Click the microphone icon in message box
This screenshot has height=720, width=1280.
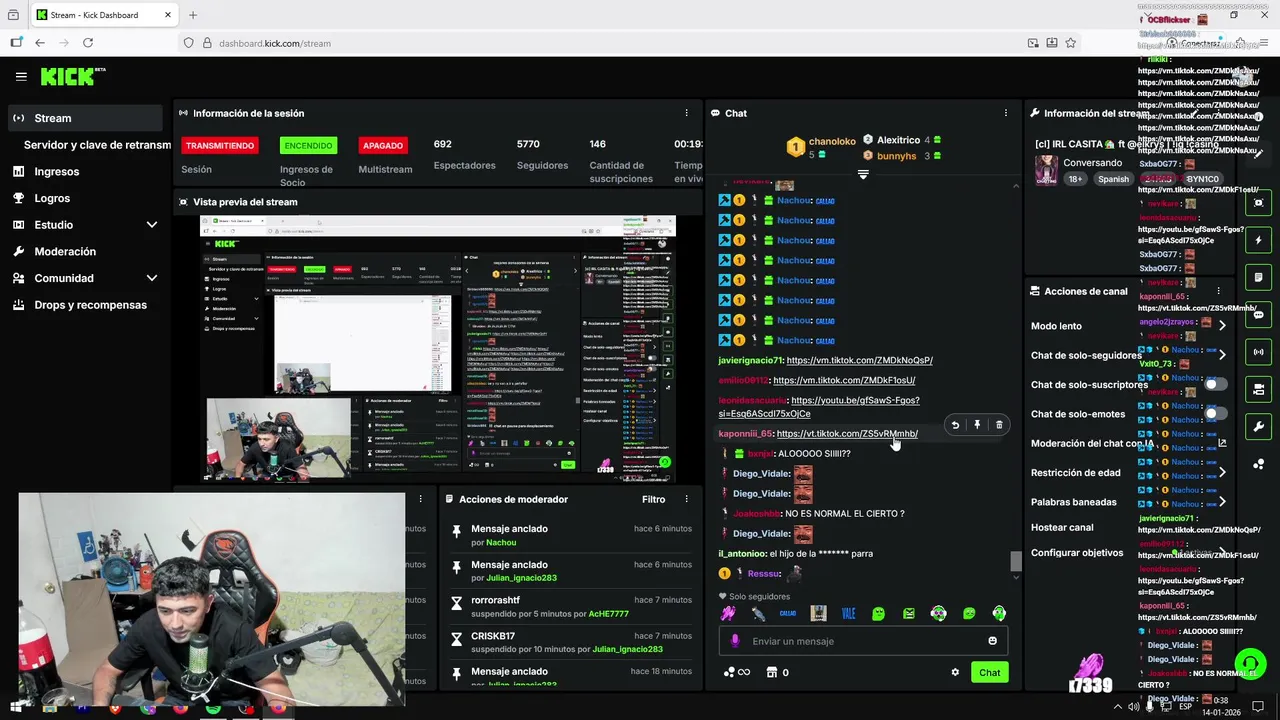(x=735, y=641)
